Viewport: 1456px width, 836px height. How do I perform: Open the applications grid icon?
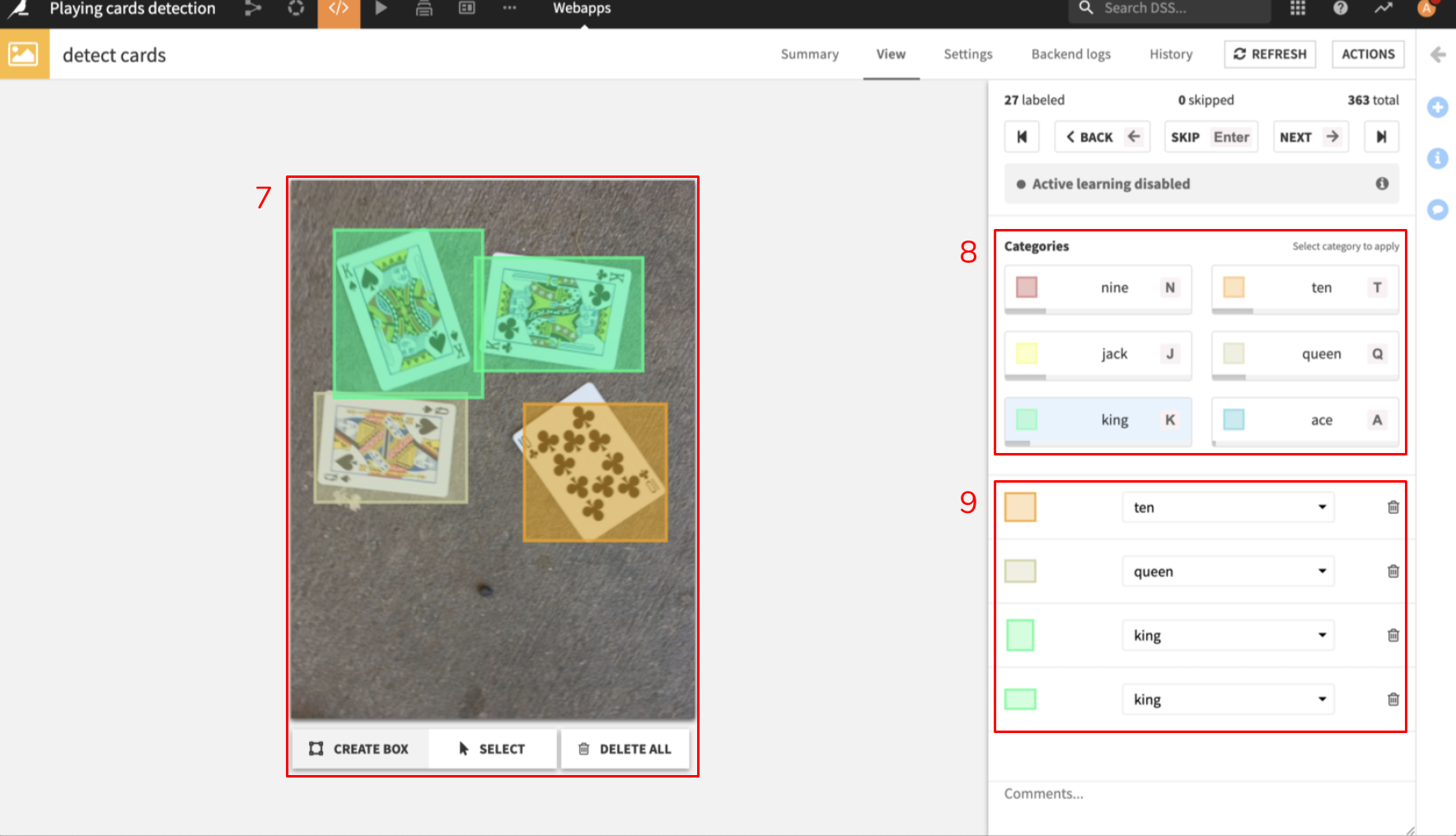1298,8
